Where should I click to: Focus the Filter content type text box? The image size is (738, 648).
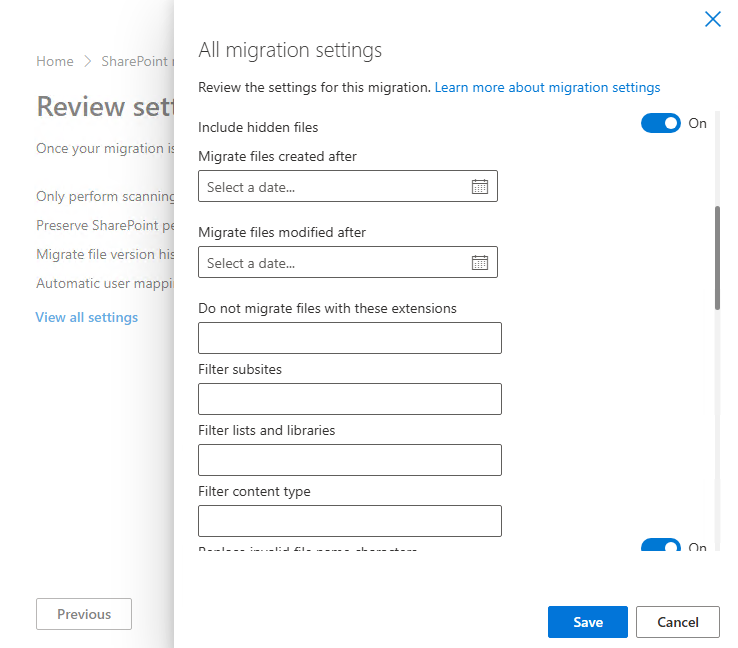pos(350,521)
